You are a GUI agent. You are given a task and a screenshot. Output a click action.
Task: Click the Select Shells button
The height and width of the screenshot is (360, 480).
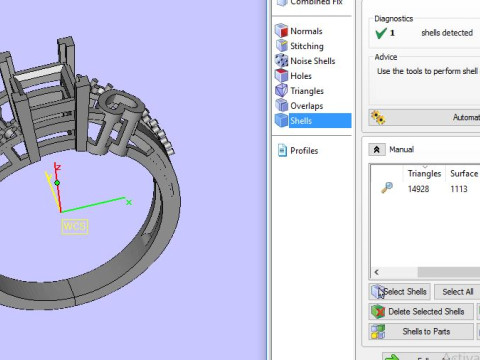click(399, 292)
